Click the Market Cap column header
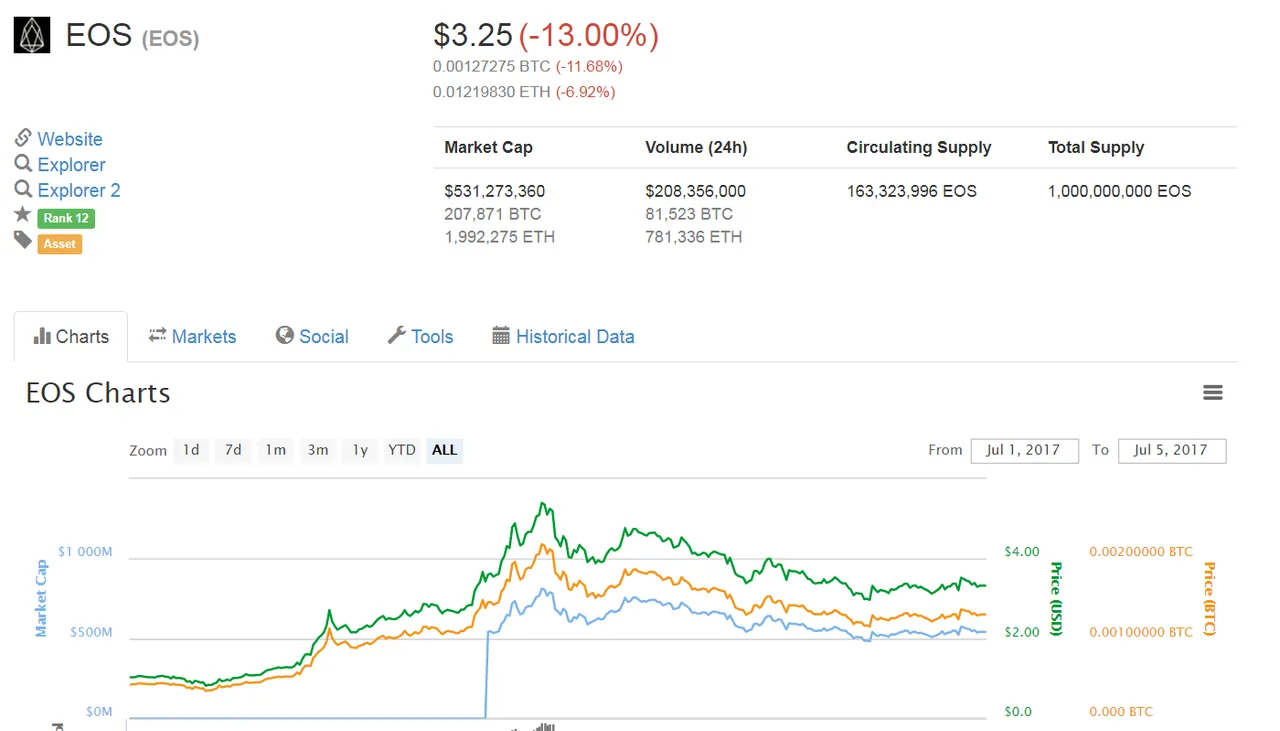The height and width of the screenshot is (731, 1280). [x=489, y=148]
